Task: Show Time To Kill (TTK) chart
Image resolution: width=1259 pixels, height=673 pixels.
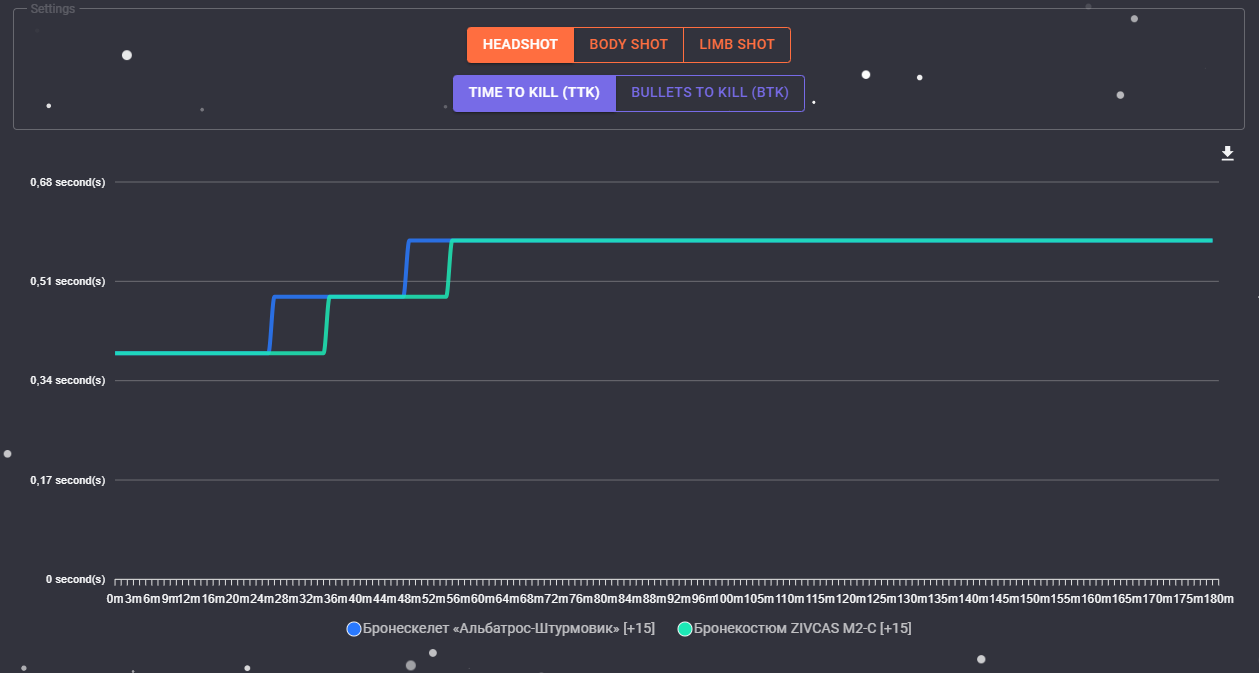Action: (x=534, y=93)
